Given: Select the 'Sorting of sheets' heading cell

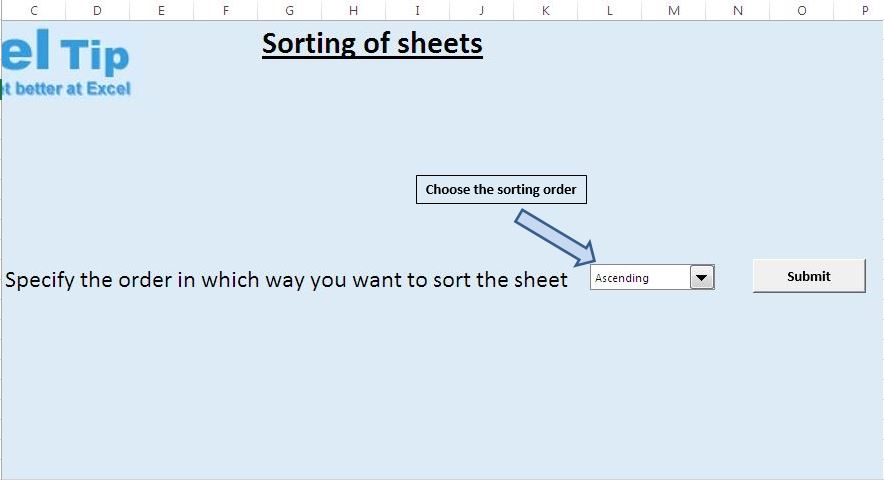Looking at the screenshot, I should point(372,44).
